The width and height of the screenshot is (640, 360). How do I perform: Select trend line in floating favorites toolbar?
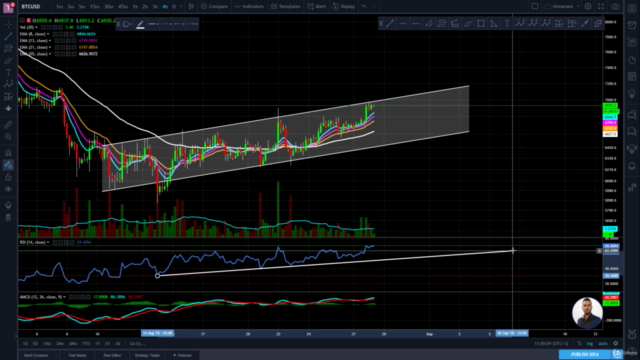click(x=390, y=24)
